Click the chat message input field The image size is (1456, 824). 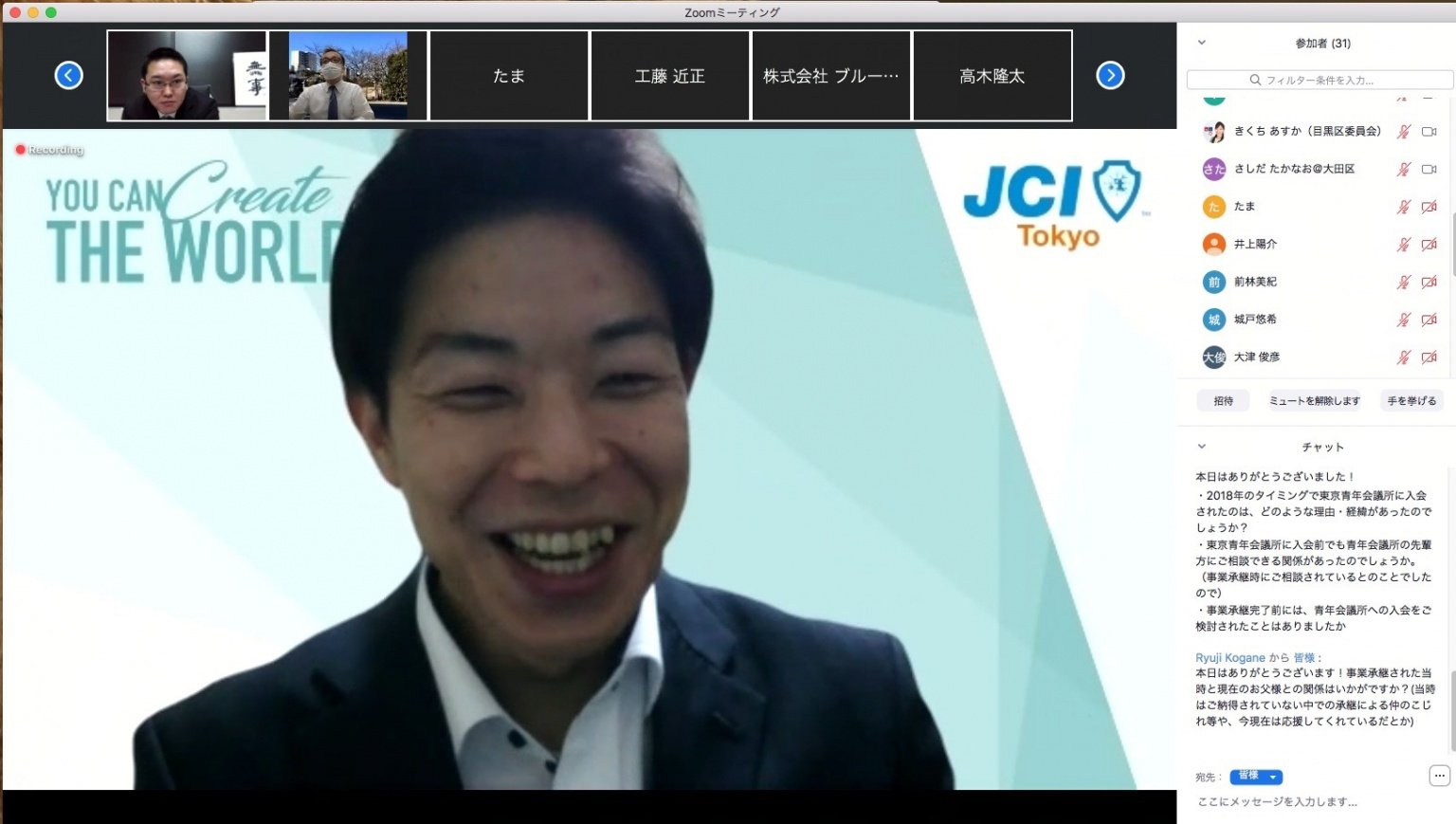coord(1308,802)
